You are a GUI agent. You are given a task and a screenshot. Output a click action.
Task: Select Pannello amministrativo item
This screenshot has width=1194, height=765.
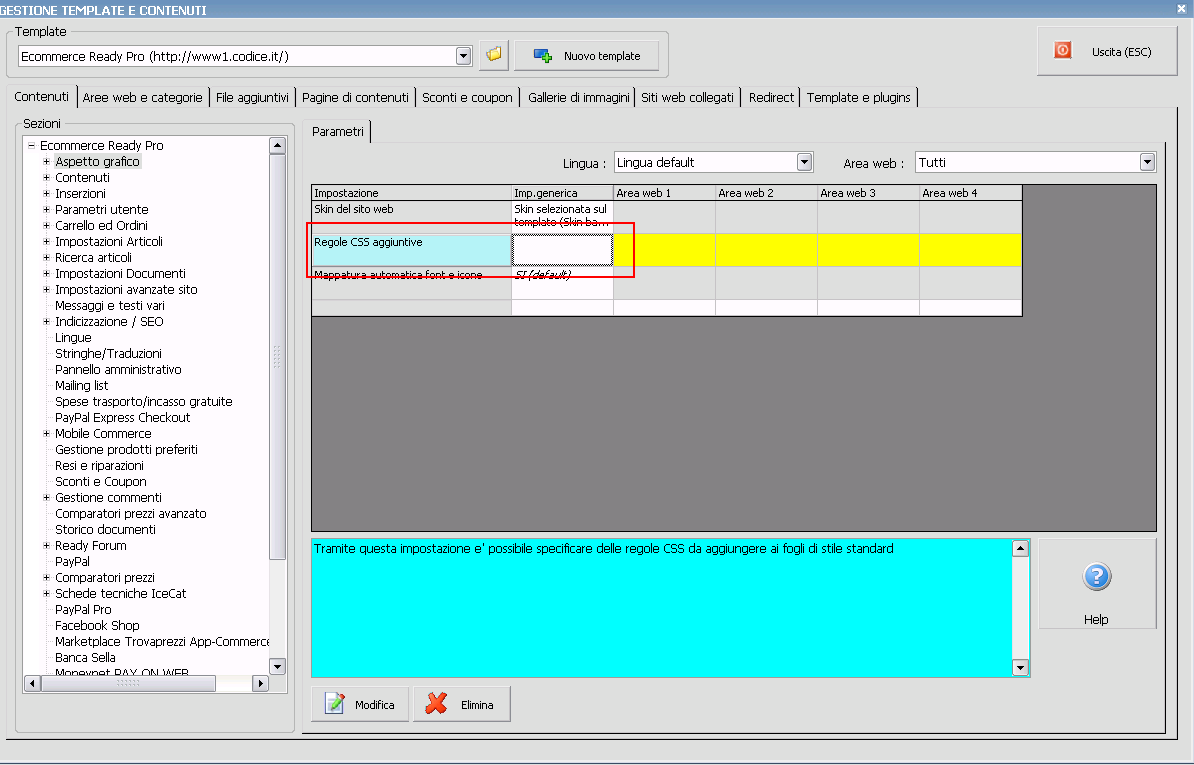point(118,369)
